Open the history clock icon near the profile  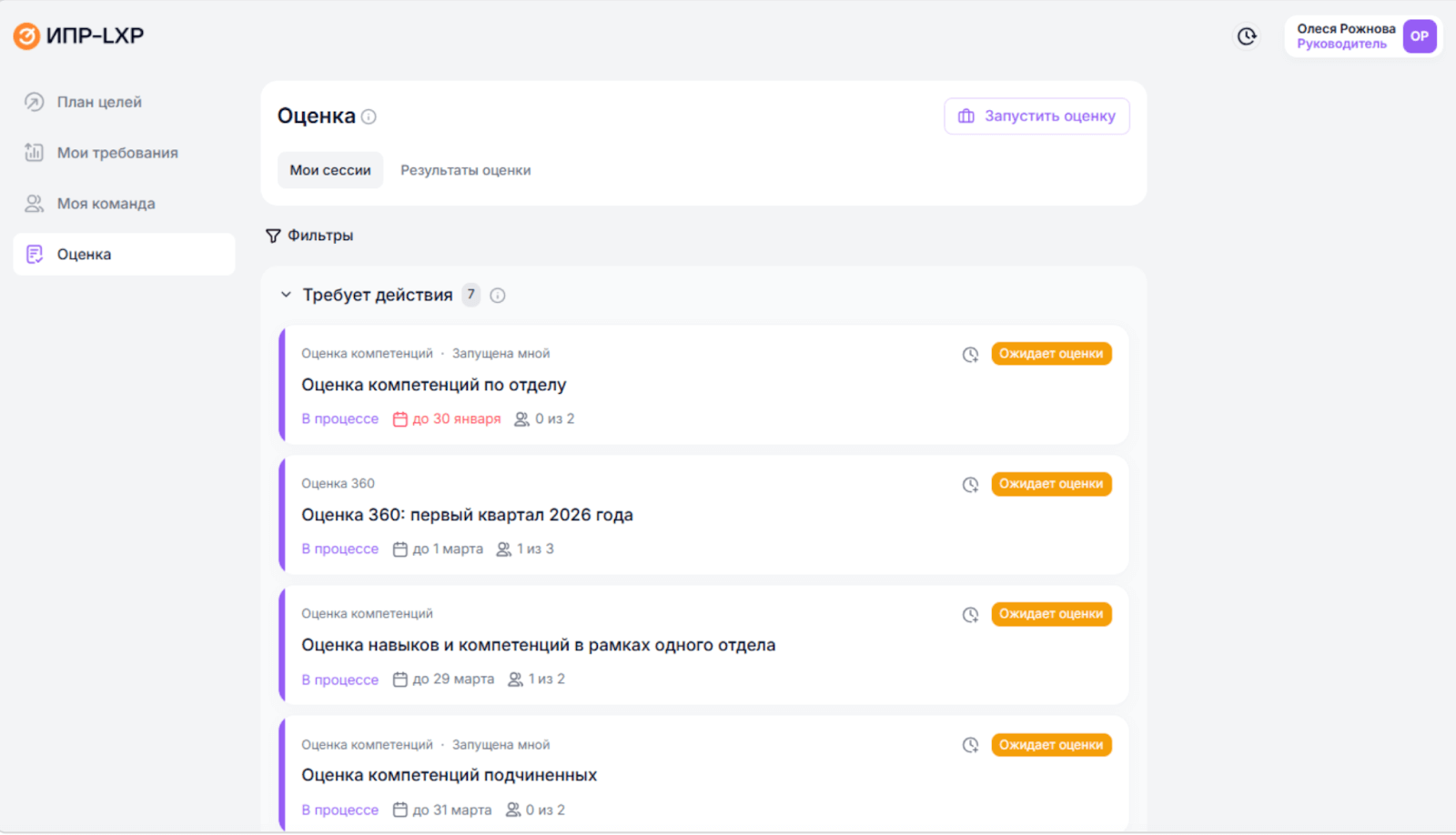tap(1246, 36)
